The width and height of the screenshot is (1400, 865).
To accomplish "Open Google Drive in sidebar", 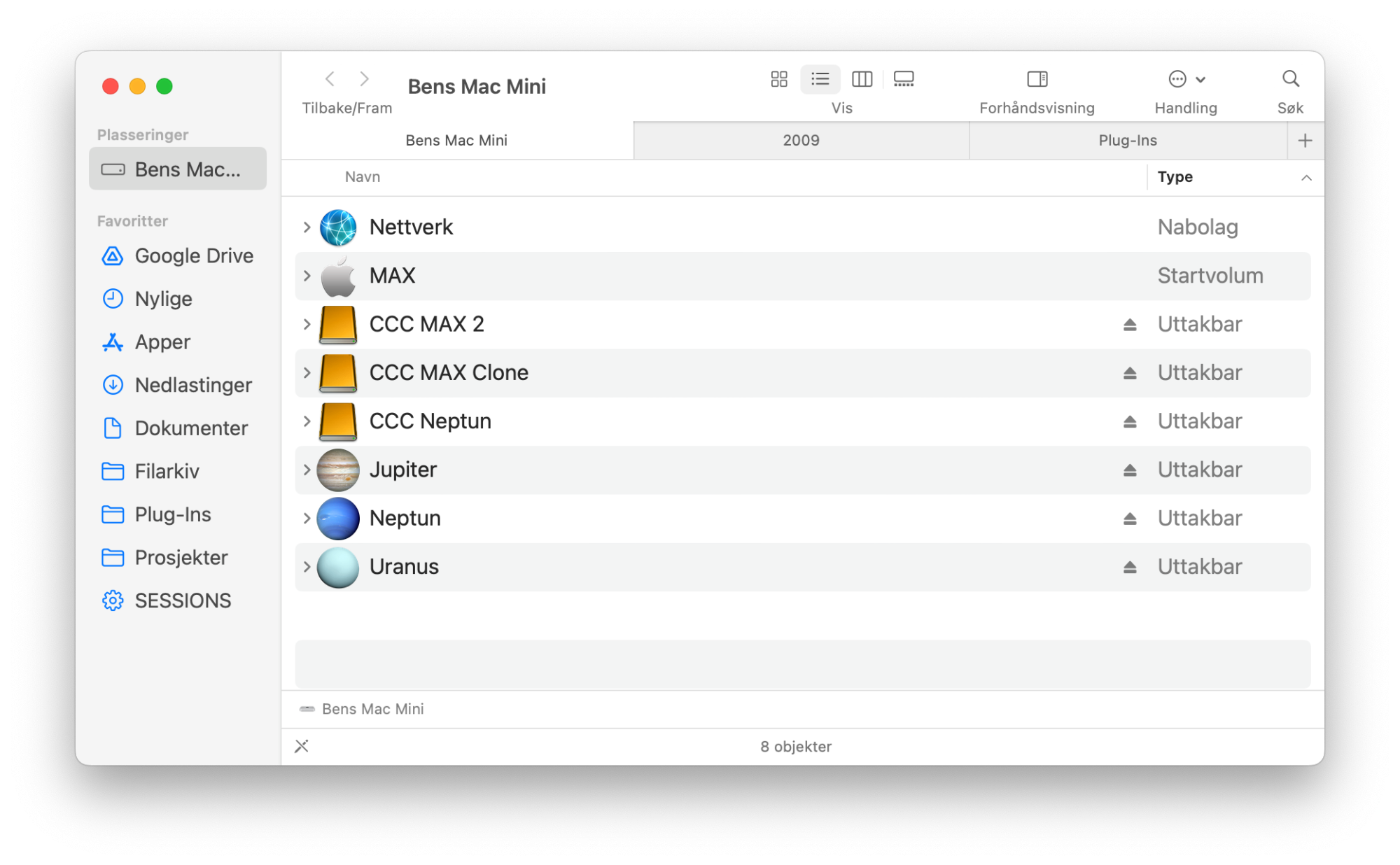I will (x=178, y=256).
